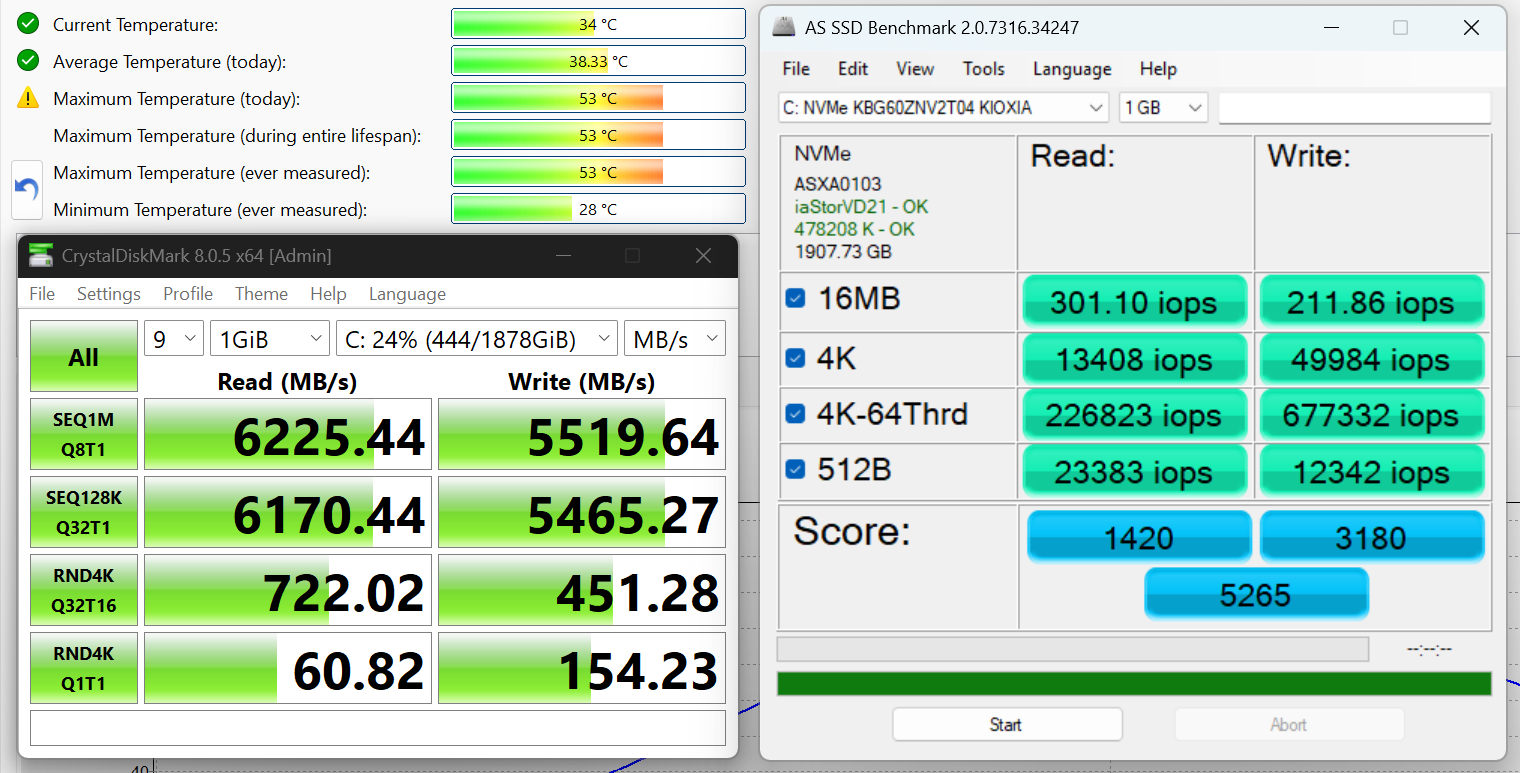
Task: Click the empty text field beside 1 GB dropdown
Action: tap(1354, 107)
